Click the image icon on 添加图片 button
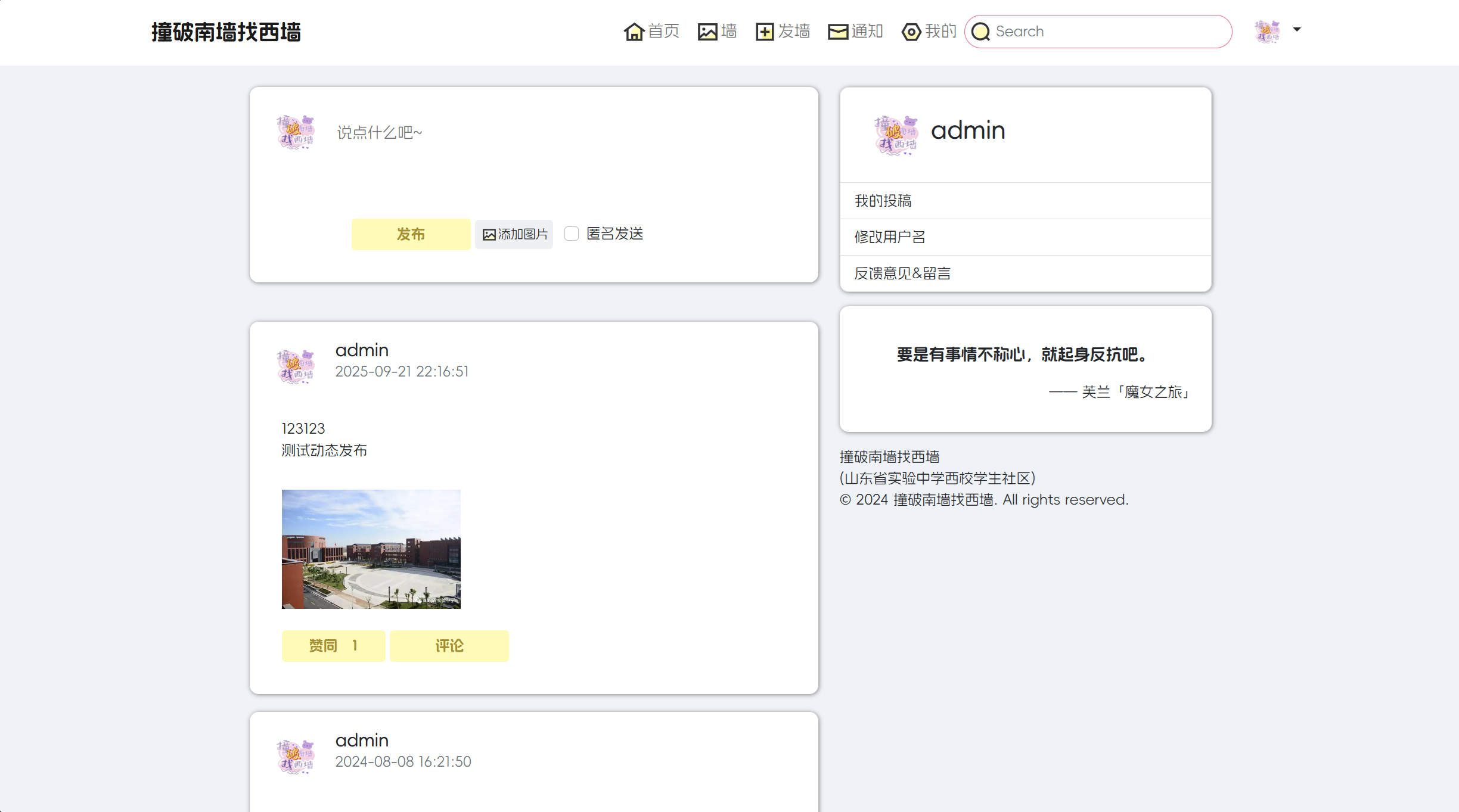This screenshot has height=812, width=1459. pyautogui.click(x=489, y=234)
